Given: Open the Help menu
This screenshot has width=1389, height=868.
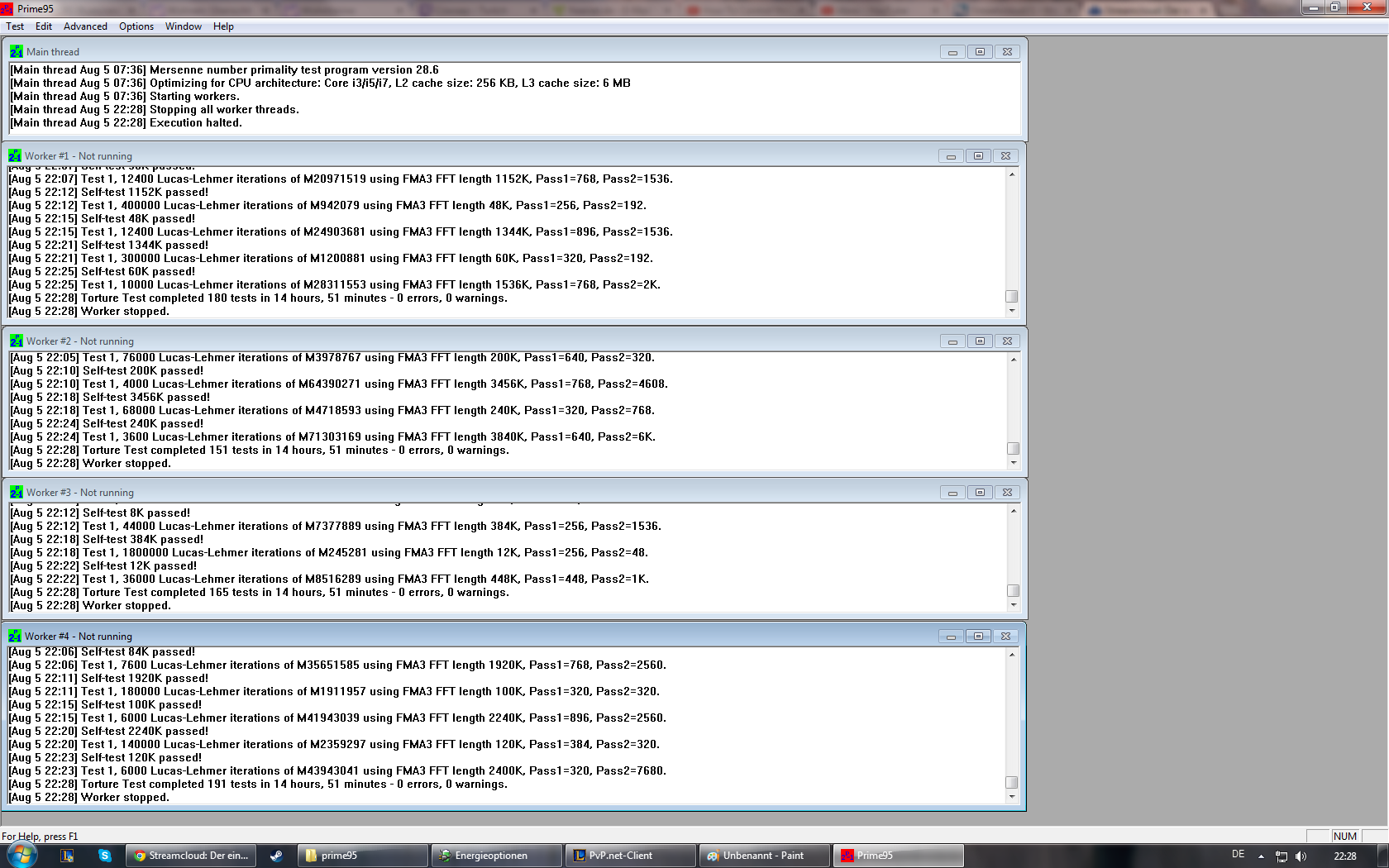Looking at the screenshot, I should [223, 26].
